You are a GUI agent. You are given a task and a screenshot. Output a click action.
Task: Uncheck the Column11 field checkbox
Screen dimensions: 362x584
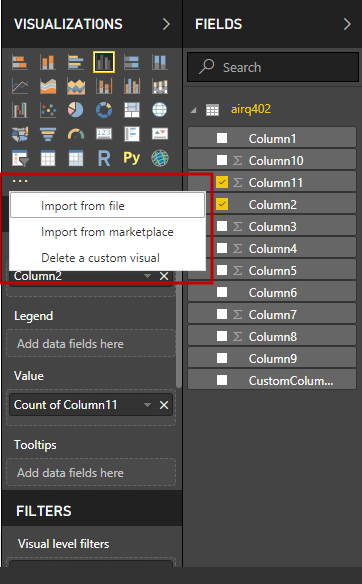(x=222, y=182)
